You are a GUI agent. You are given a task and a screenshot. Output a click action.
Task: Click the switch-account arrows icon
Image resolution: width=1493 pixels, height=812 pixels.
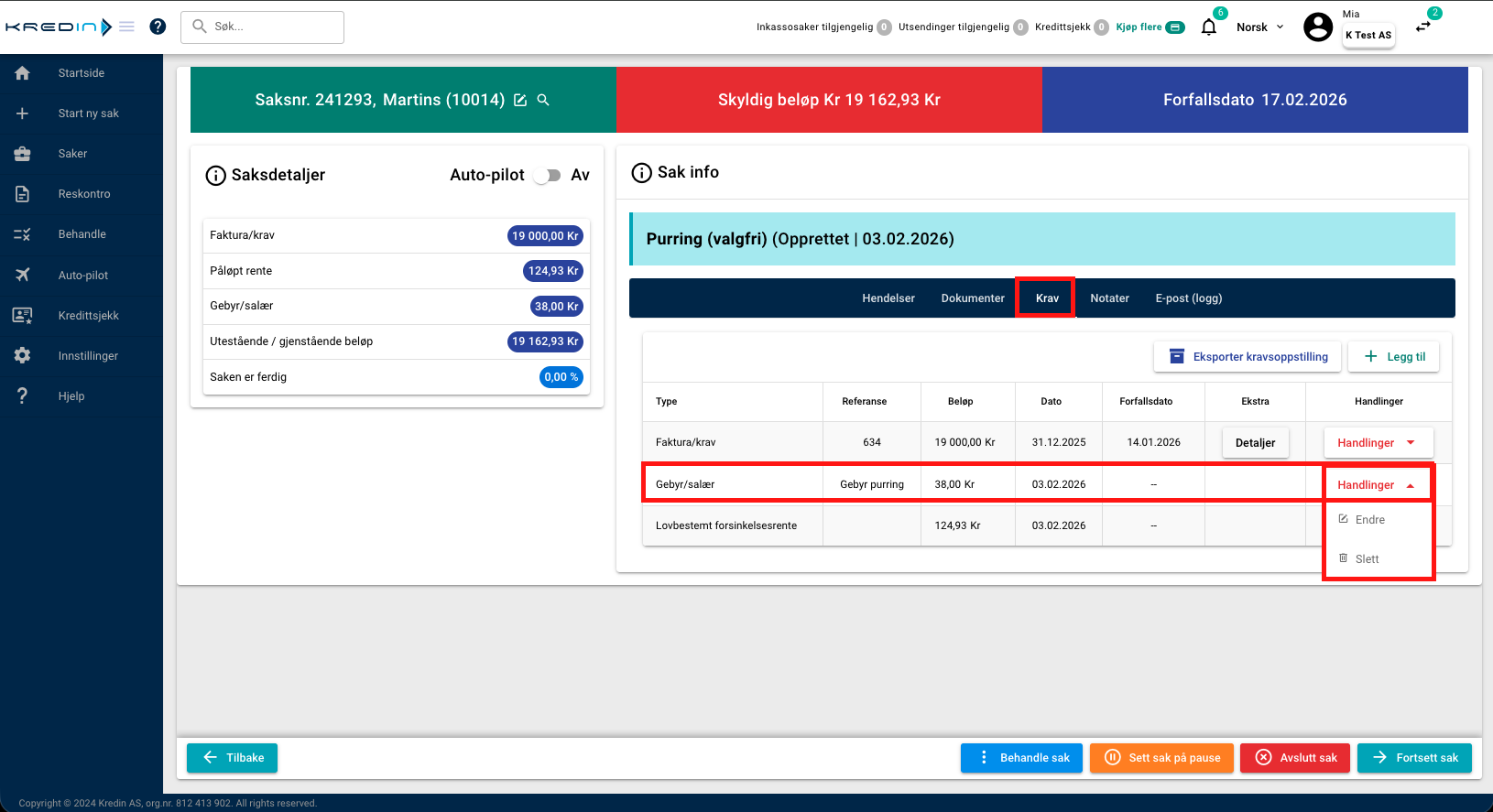click(x=1422, y=27)
